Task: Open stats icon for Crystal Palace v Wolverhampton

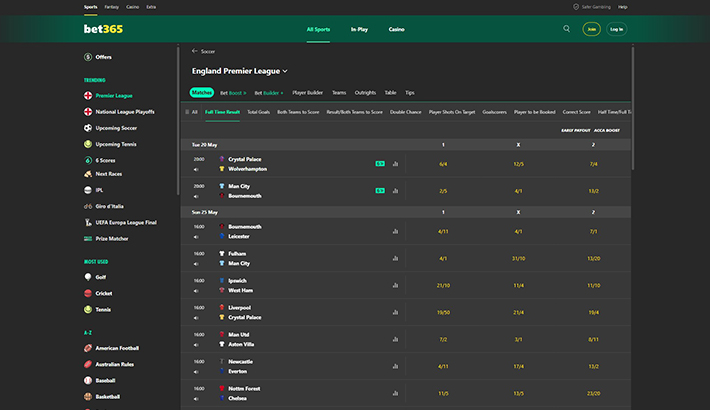Action: point(395,164)
